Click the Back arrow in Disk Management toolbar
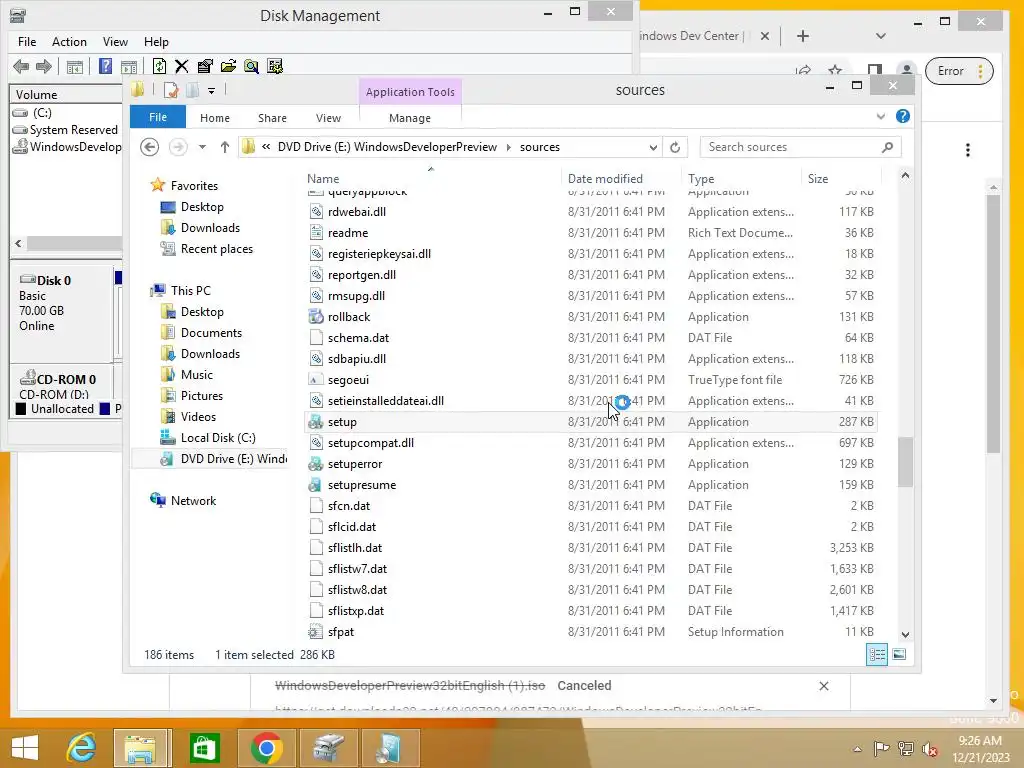1024x768 pixels. click(x=21, y=66)
